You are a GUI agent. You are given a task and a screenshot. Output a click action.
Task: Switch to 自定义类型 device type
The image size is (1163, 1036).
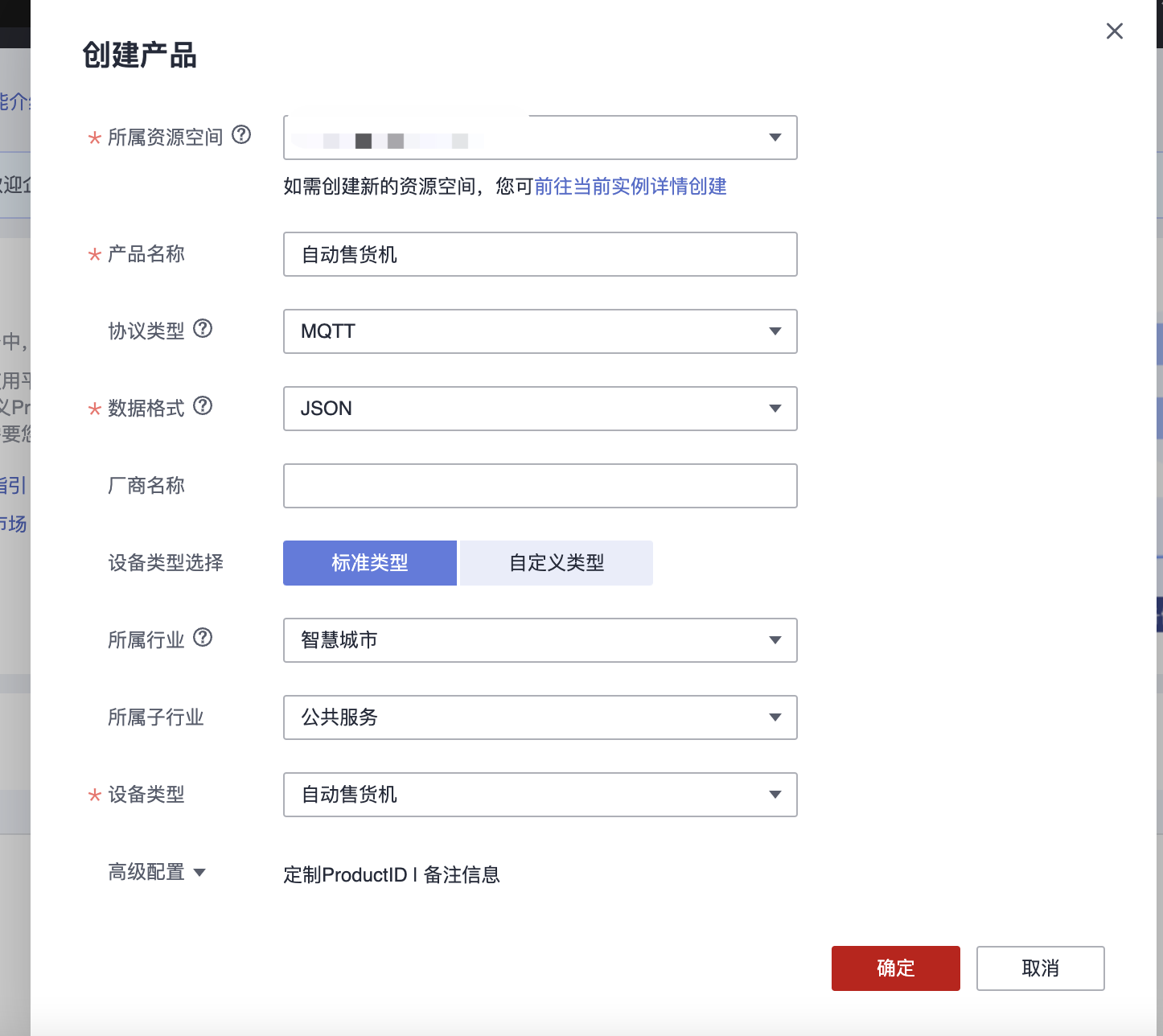pos(556,563)
